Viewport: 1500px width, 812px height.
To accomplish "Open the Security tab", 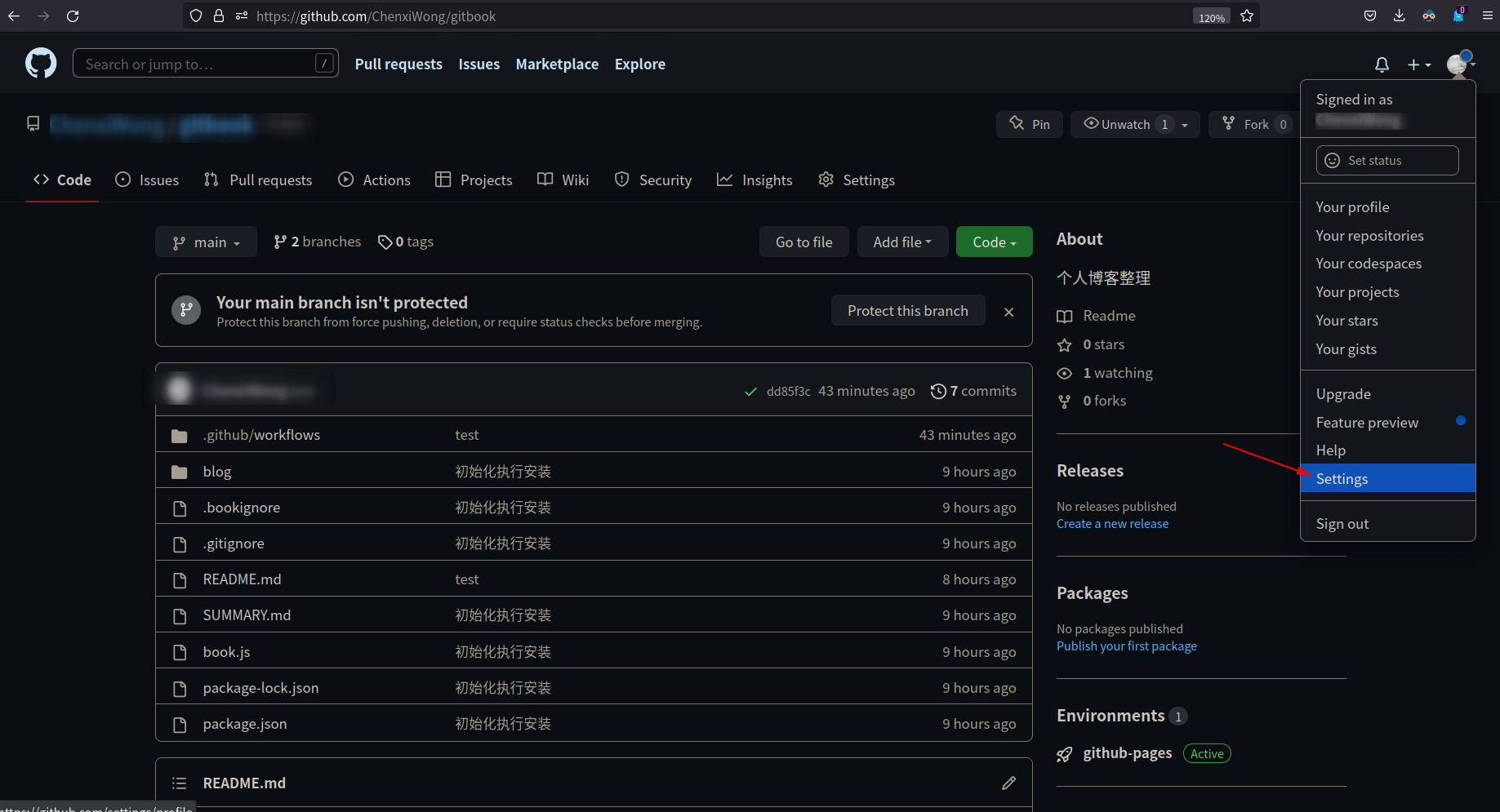I will click(653, 180).
